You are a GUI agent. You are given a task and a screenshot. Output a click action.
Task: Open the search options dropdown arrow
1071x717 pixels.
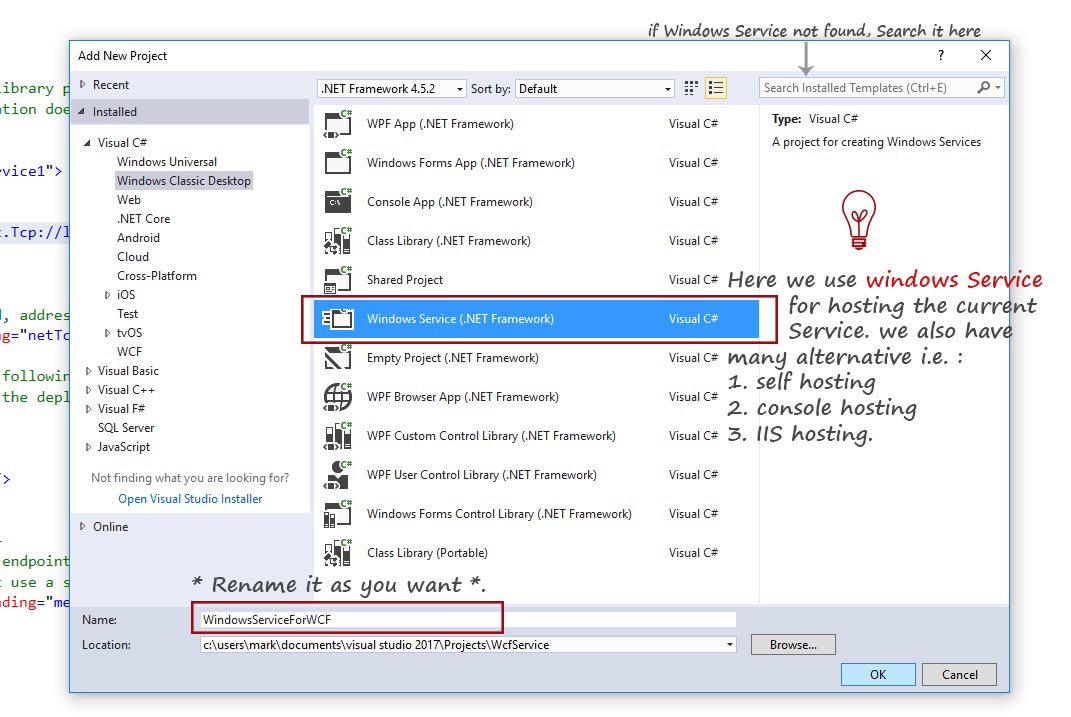click(x=998, y=87)
